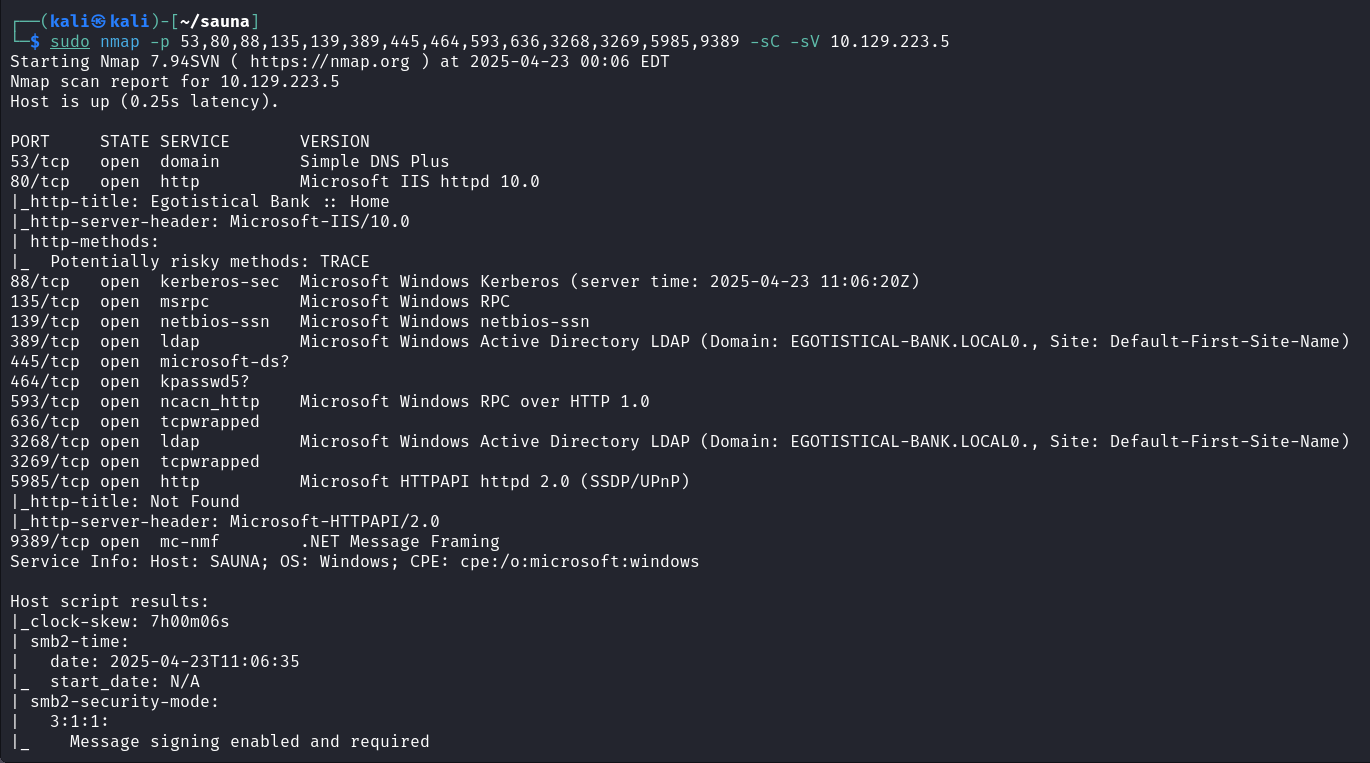Click the smb2-time date value
Viewport: 1370px width, 763px height.
click(204, 661)
